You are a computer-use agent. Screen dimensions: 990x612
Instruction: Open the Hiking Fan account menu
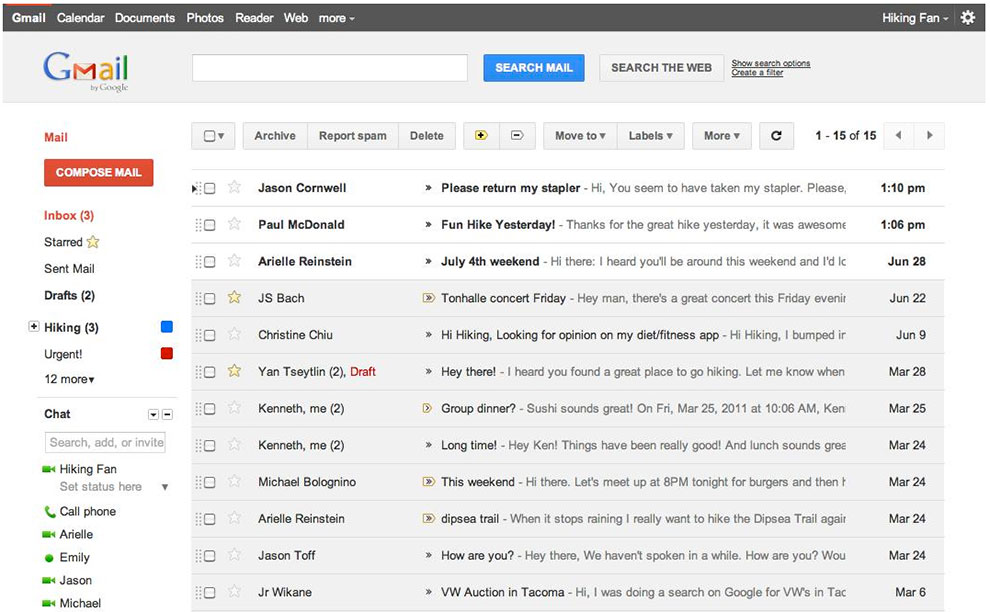point(915,18)
